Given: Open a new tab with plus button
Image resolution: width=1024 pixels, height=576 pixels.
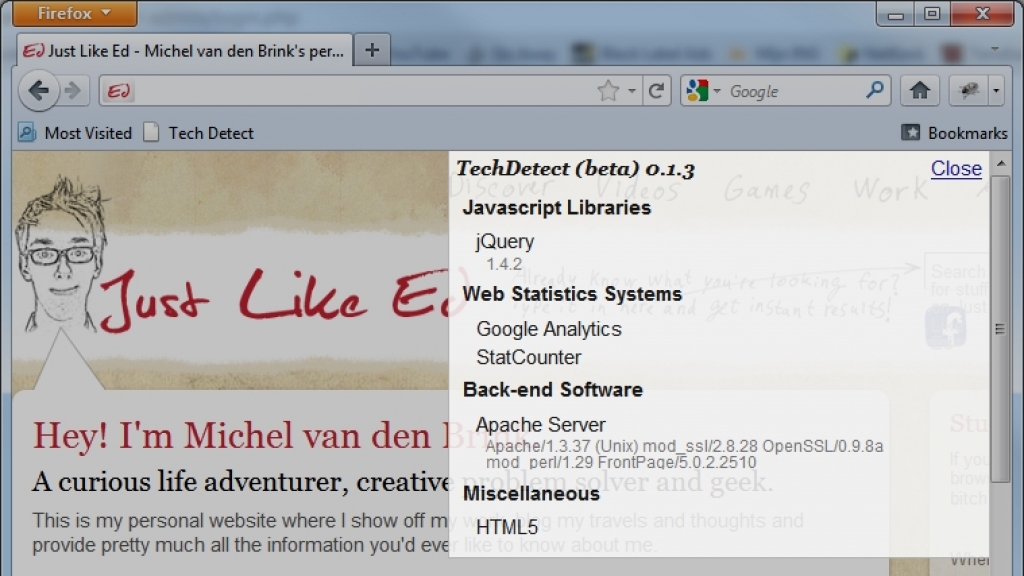Looking at the screenshot, I should [372, 50].
